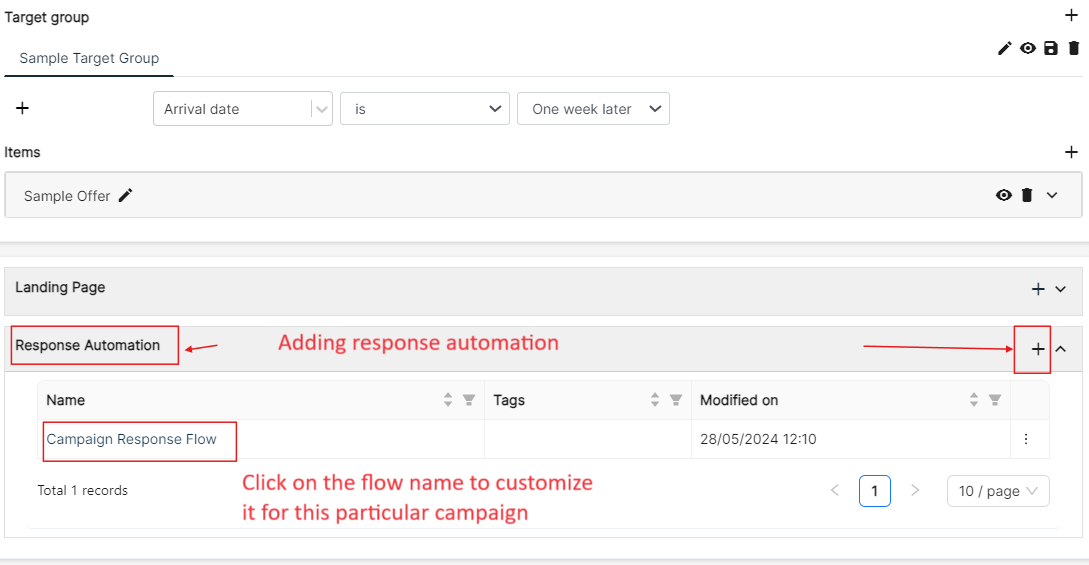Screen dimensions: 1089x565
Task: Add a filter condition with plus icon
Action: coord(22,108)
